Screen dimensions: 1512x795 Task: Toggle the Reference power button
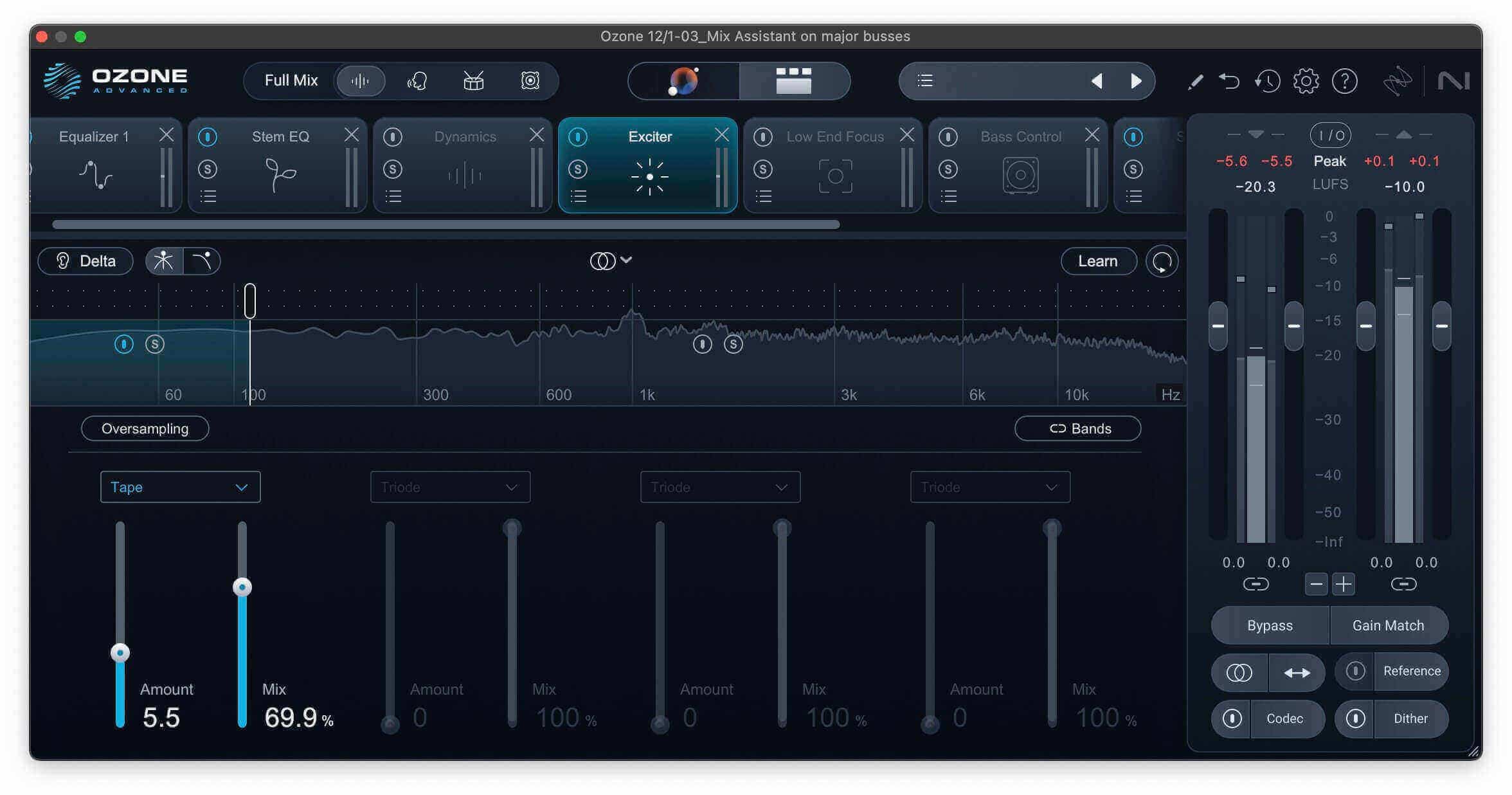(1355, 671)
